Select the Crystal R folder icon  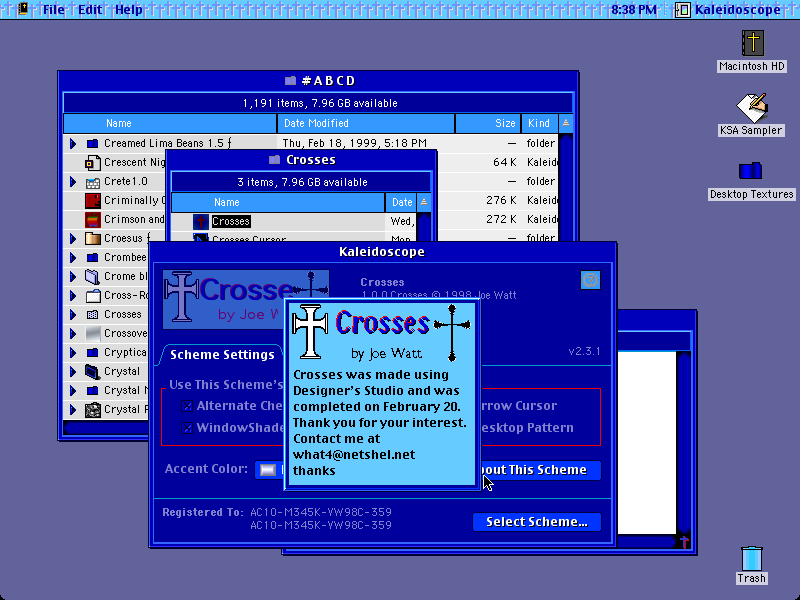coord(92,410)
